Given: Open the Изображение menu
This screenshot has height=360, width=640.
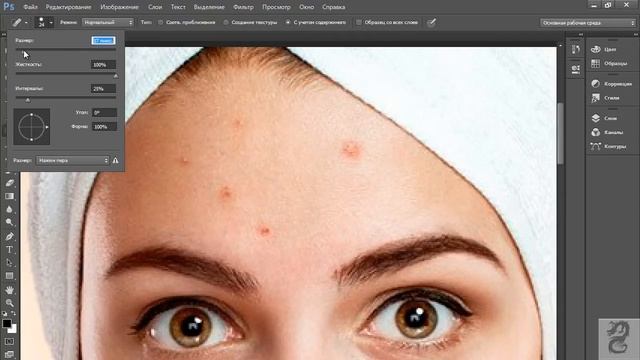Looking at the screenshot, I should pos(119,7).
